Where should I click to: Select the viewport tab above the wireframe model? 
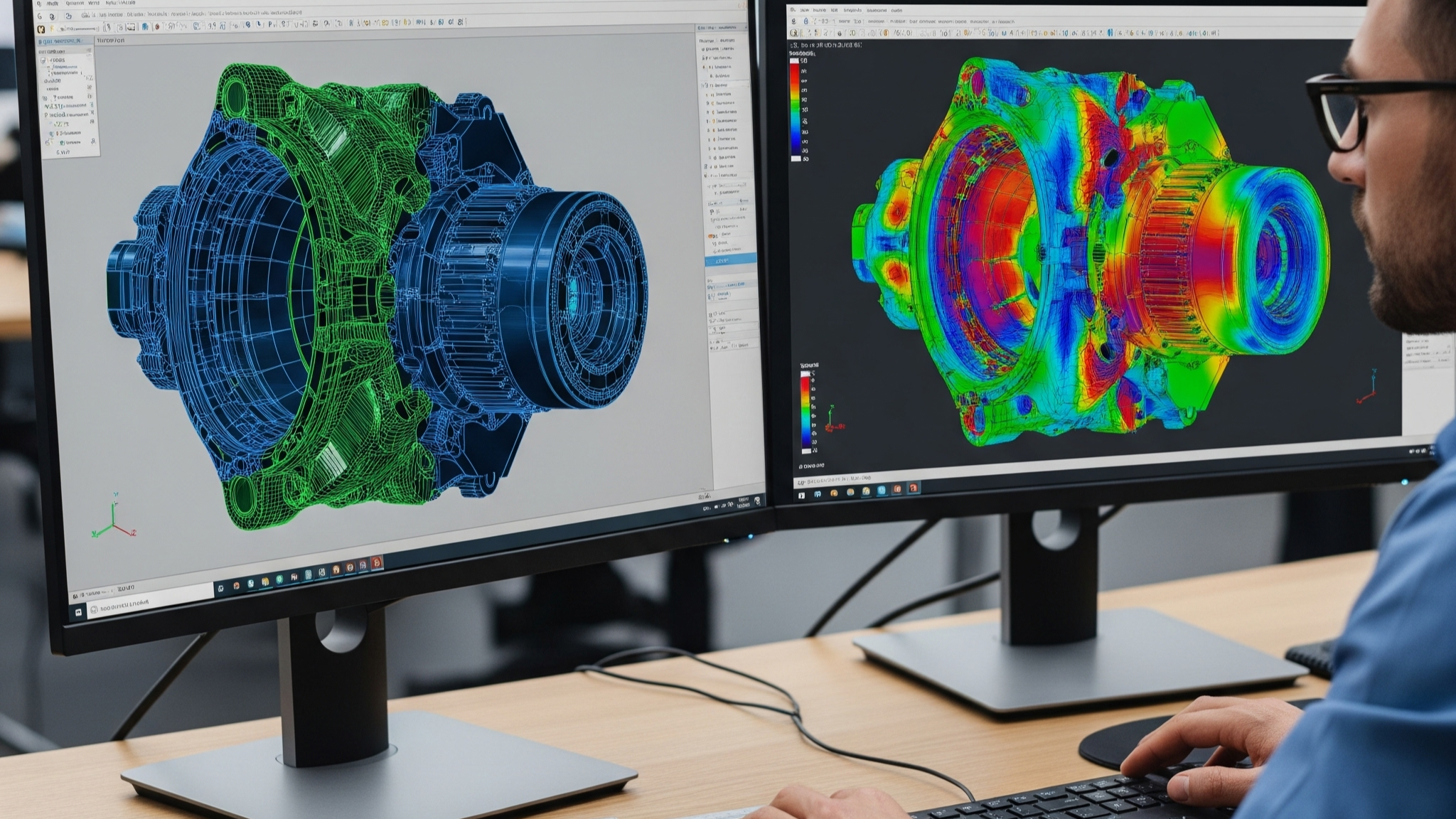click(110, 41)
